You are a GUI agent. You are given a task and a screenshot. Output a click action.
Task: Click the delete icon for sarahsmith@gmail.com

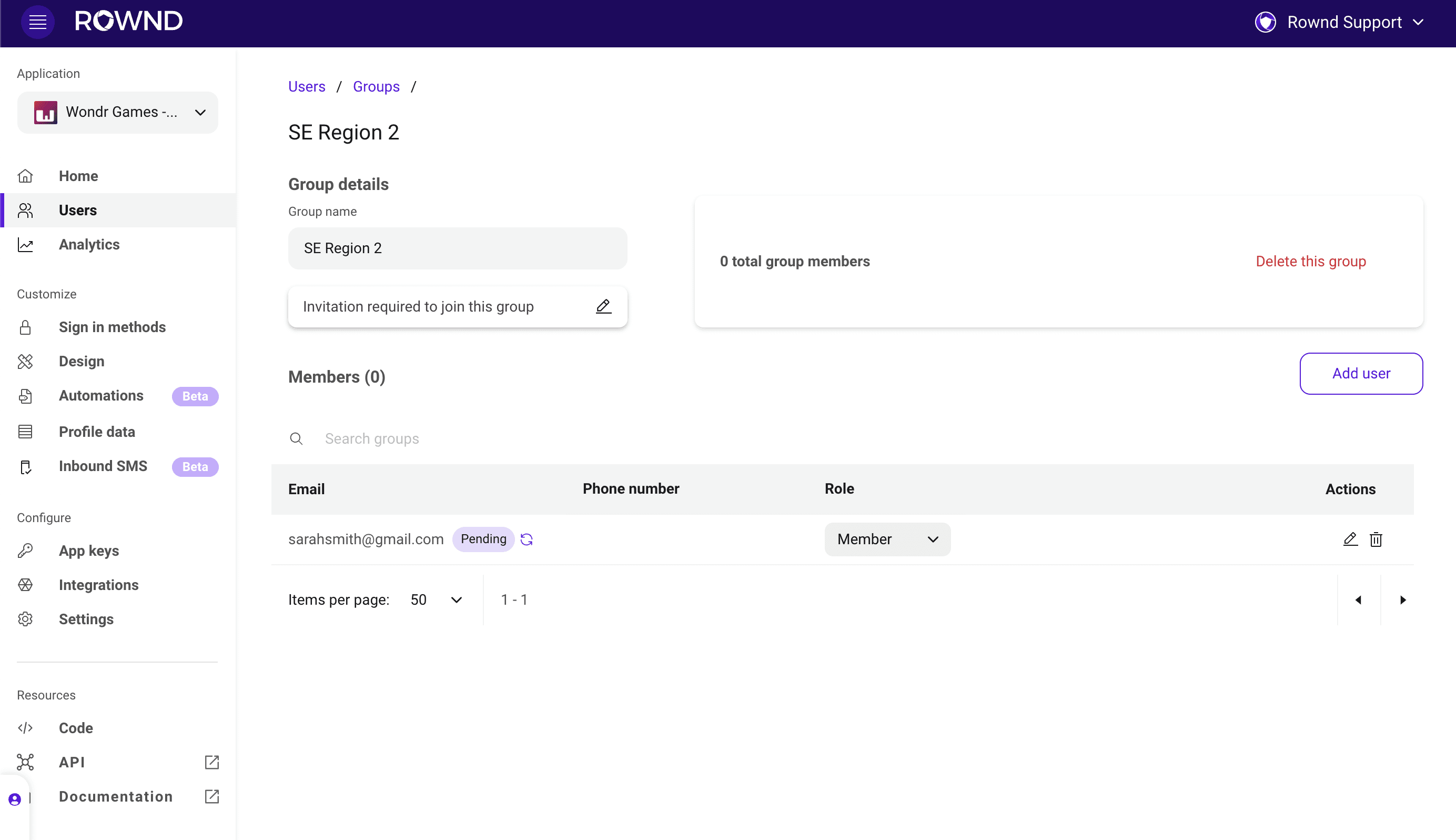coord(1376,539)
